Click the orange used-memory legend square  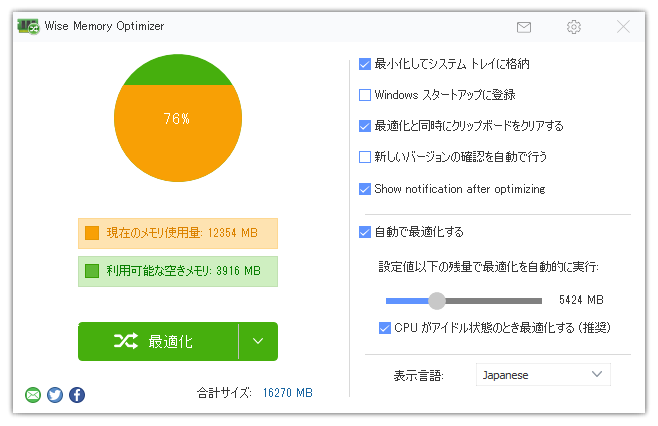click(92, 233)
